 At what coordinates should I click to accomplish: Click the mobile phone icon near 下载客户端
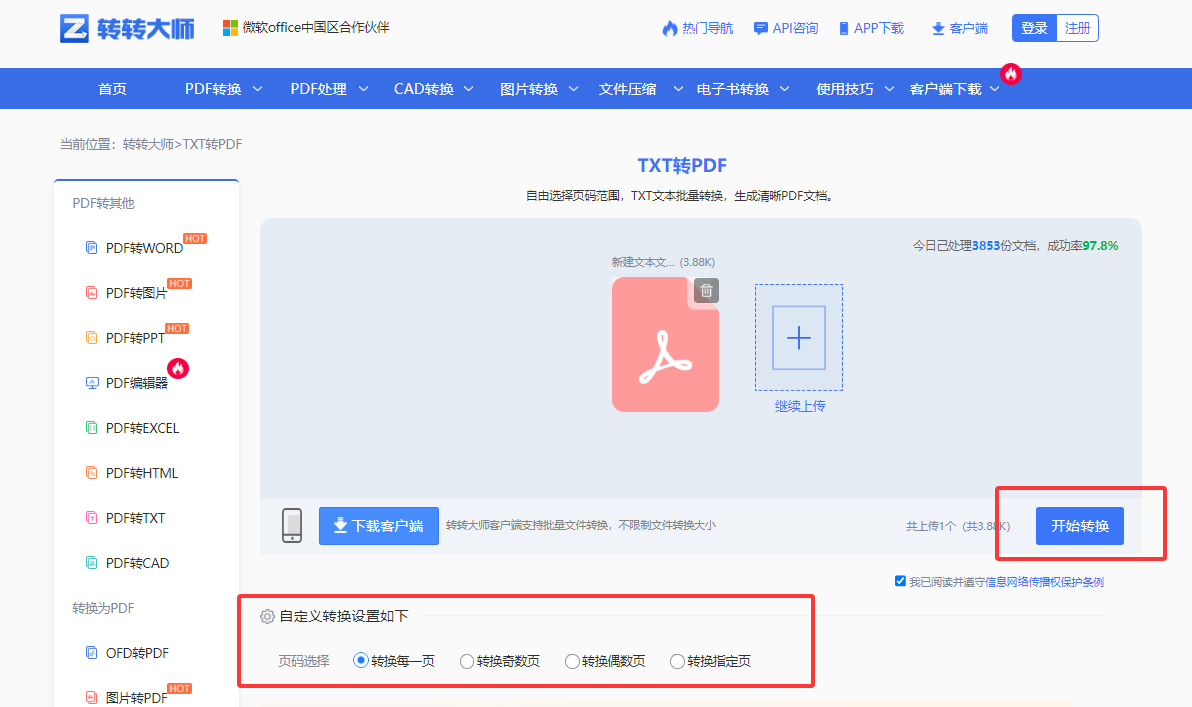coord(292,525)
